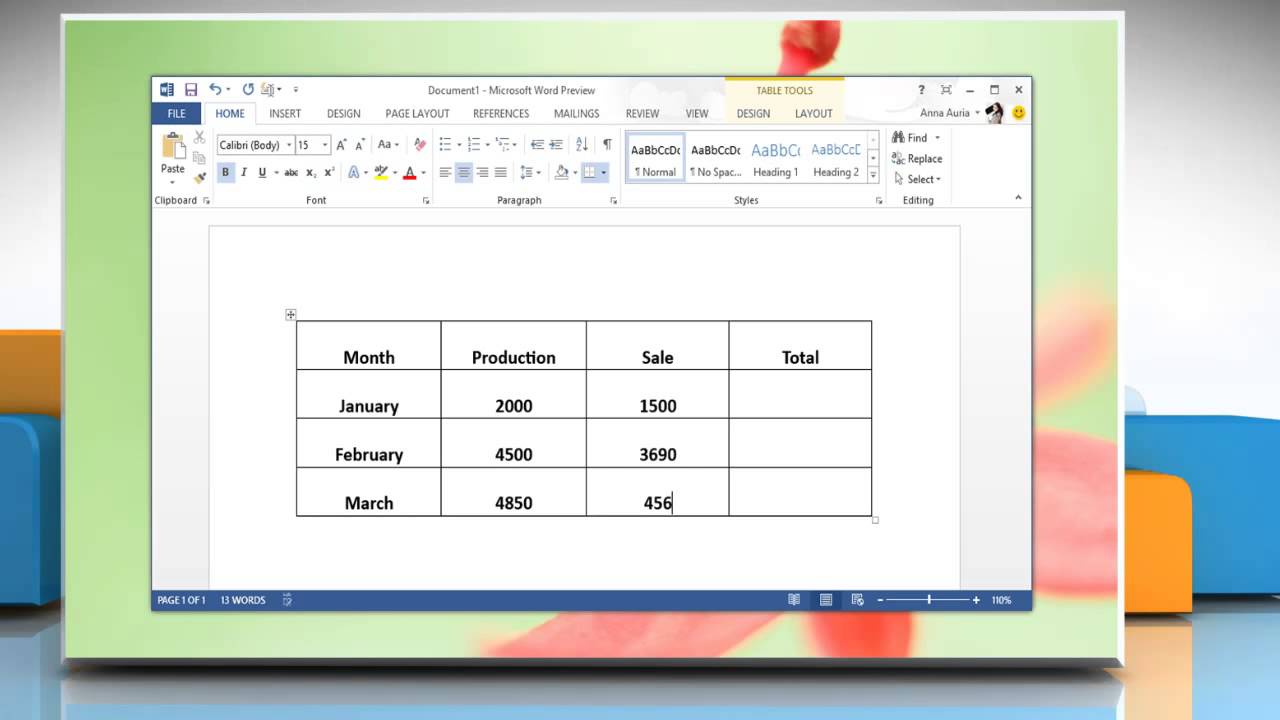Screen dimensions: 1280x720
Task: Click the Format Painter brush icon
Action: pyautogui.click(x=199, y=178)
